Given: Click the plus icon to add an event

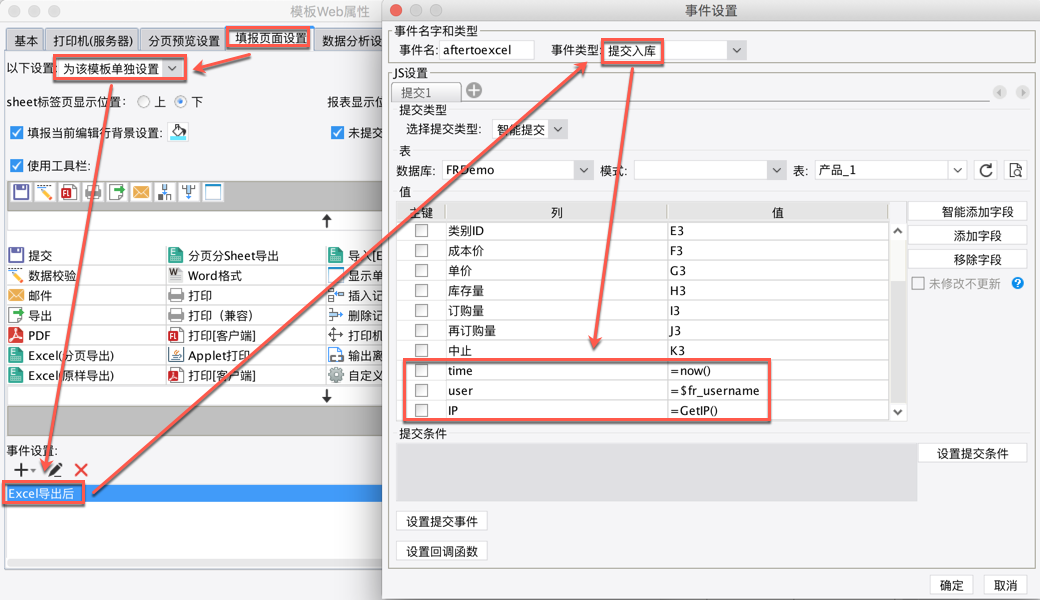Looking at the screenshot, I should (21, 469).
